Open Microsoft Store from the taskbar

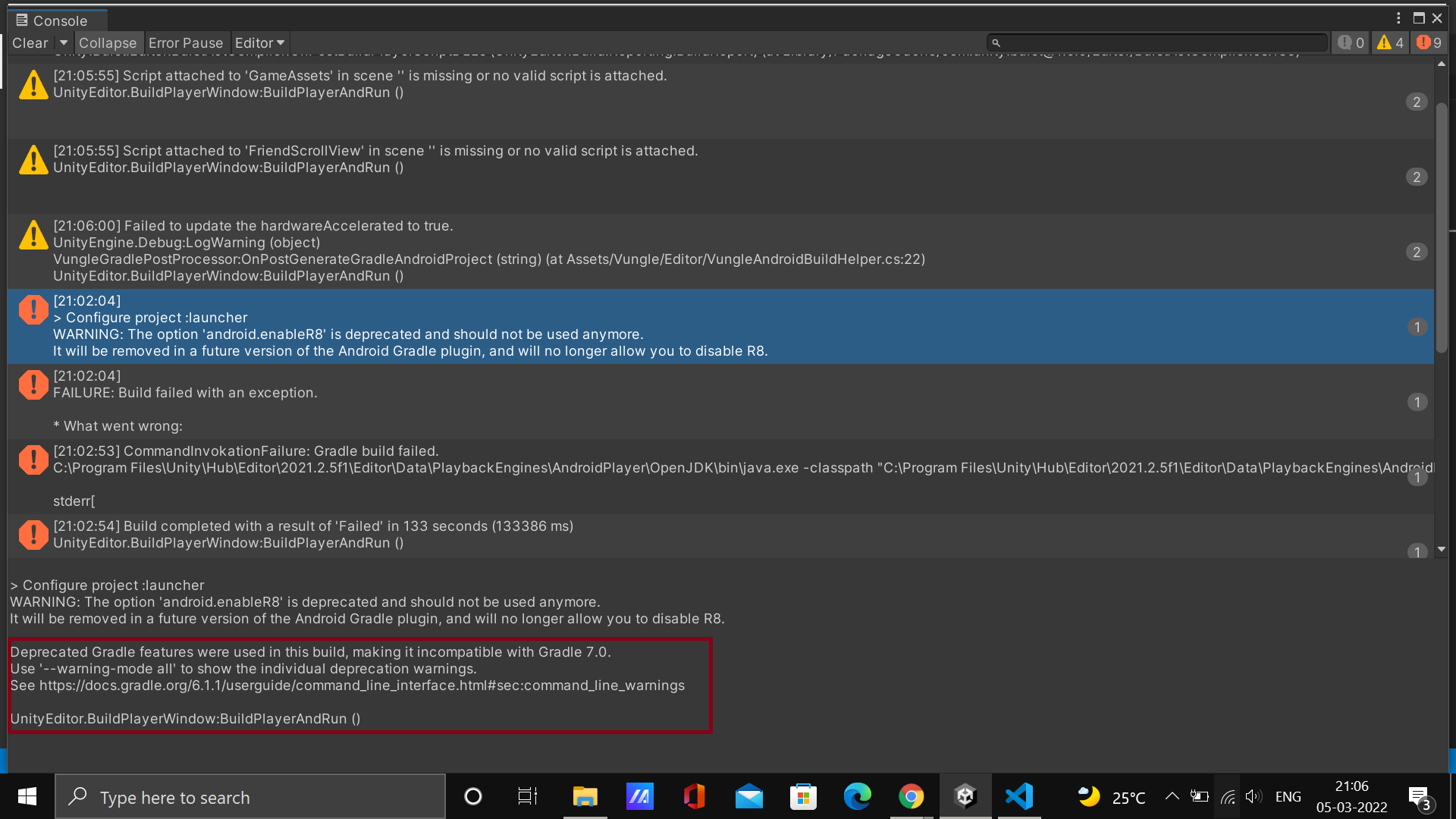point(803,796)
